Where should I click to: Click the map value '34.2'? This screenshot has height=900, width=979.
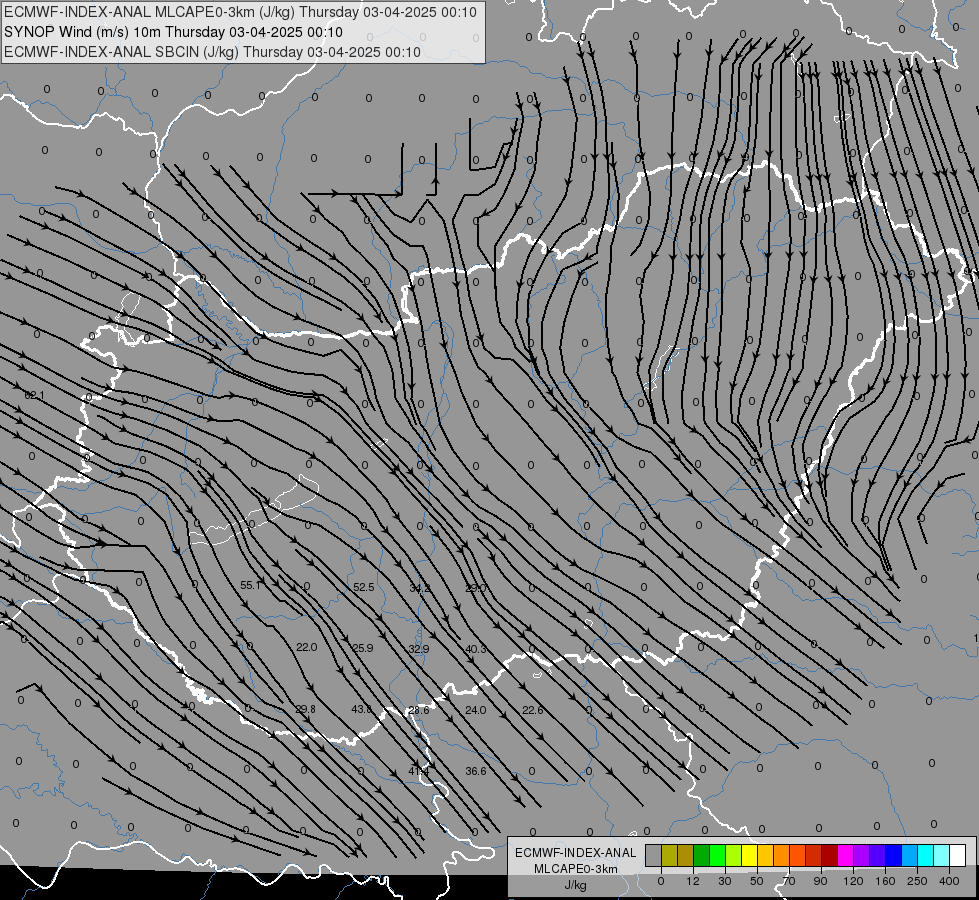point(420,588)
